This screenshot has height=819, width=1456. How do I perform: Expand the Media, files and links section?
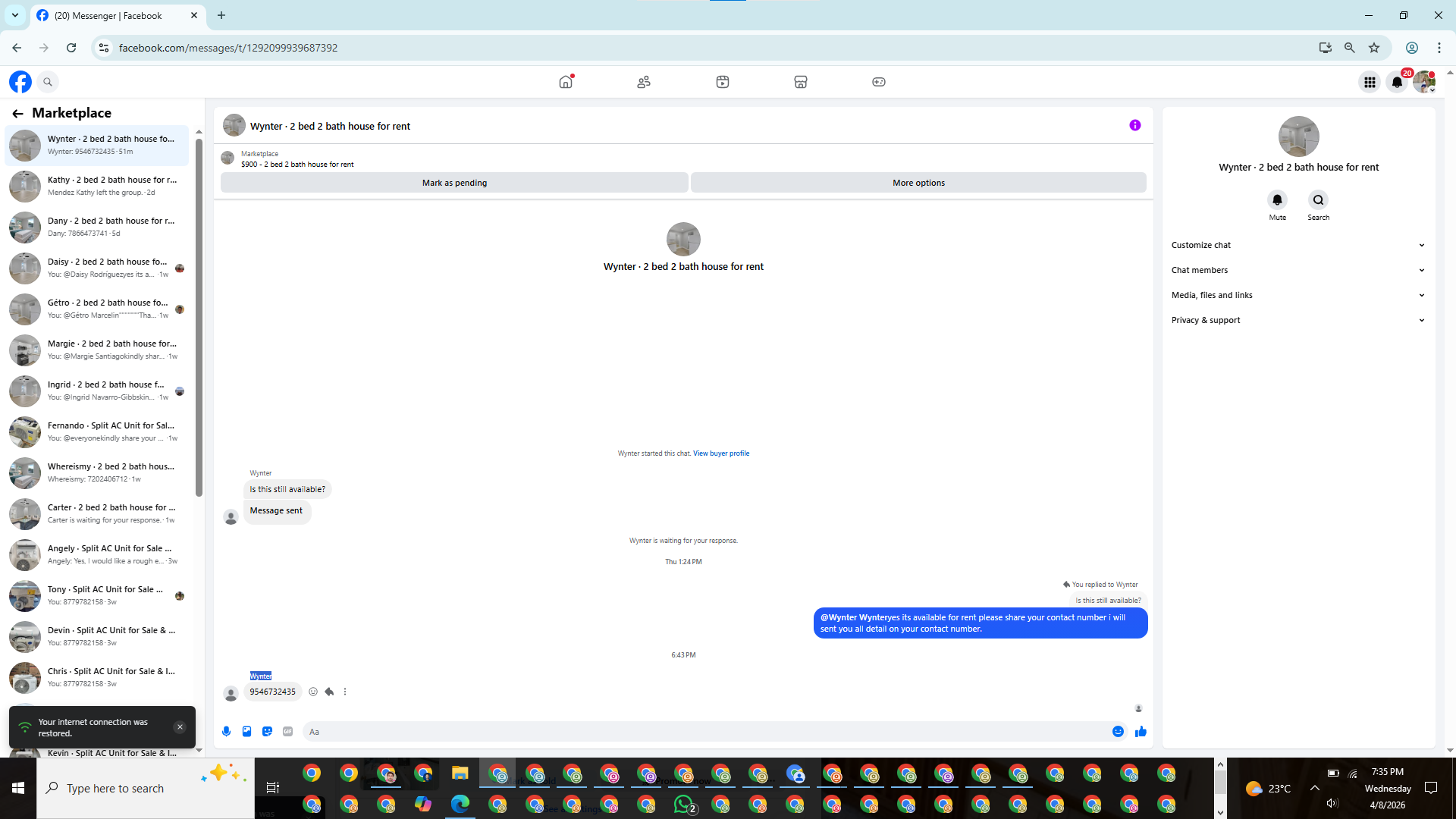(x=1298, y=295)
